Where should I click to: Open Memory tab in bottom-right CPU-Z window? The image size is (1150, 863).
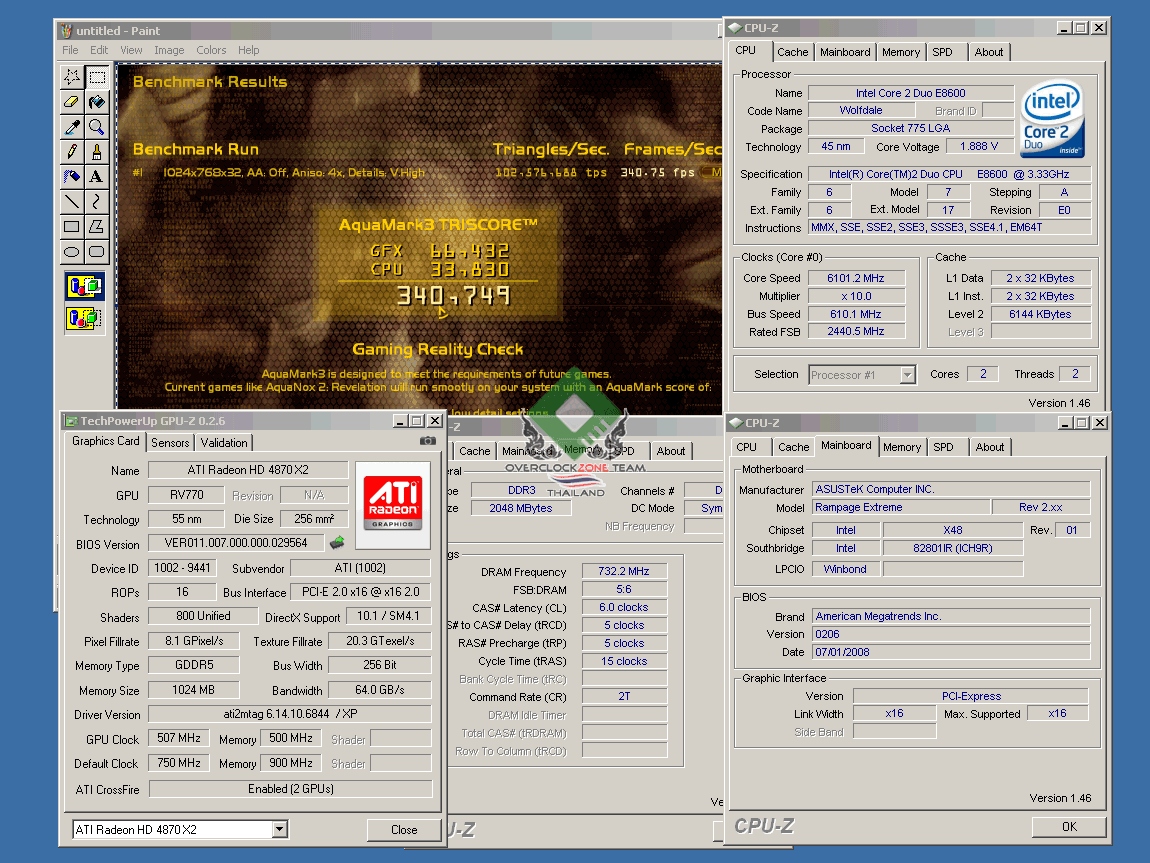coord(902,447)
